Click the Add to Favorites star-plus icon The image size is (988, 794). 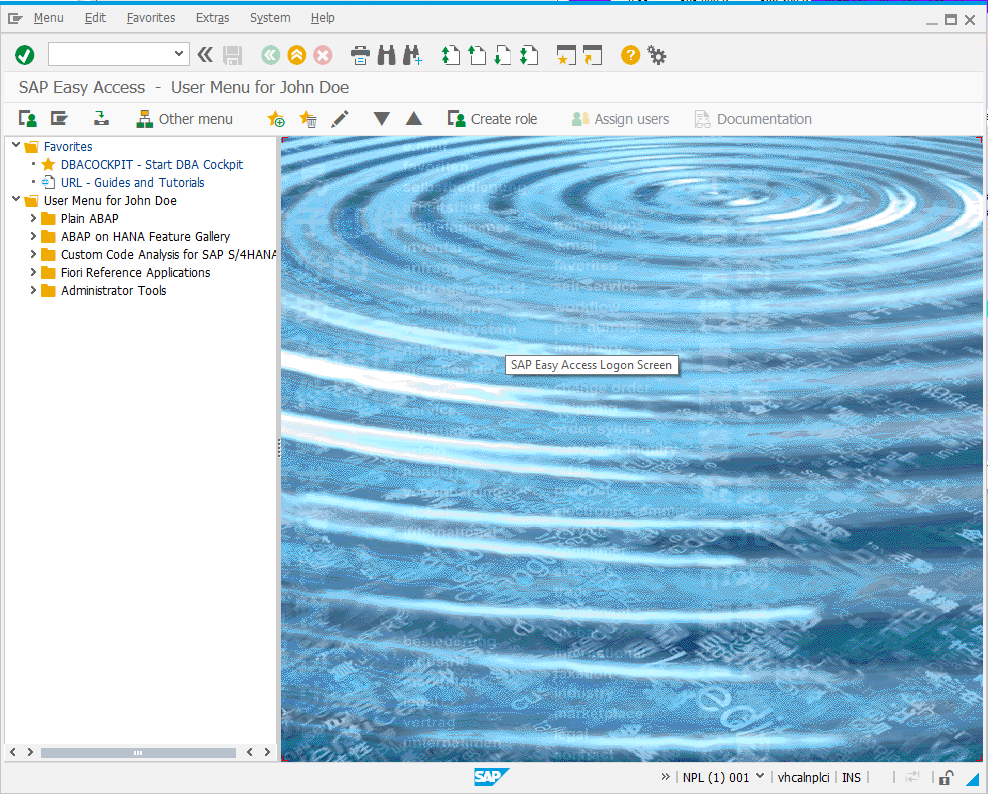275,118
